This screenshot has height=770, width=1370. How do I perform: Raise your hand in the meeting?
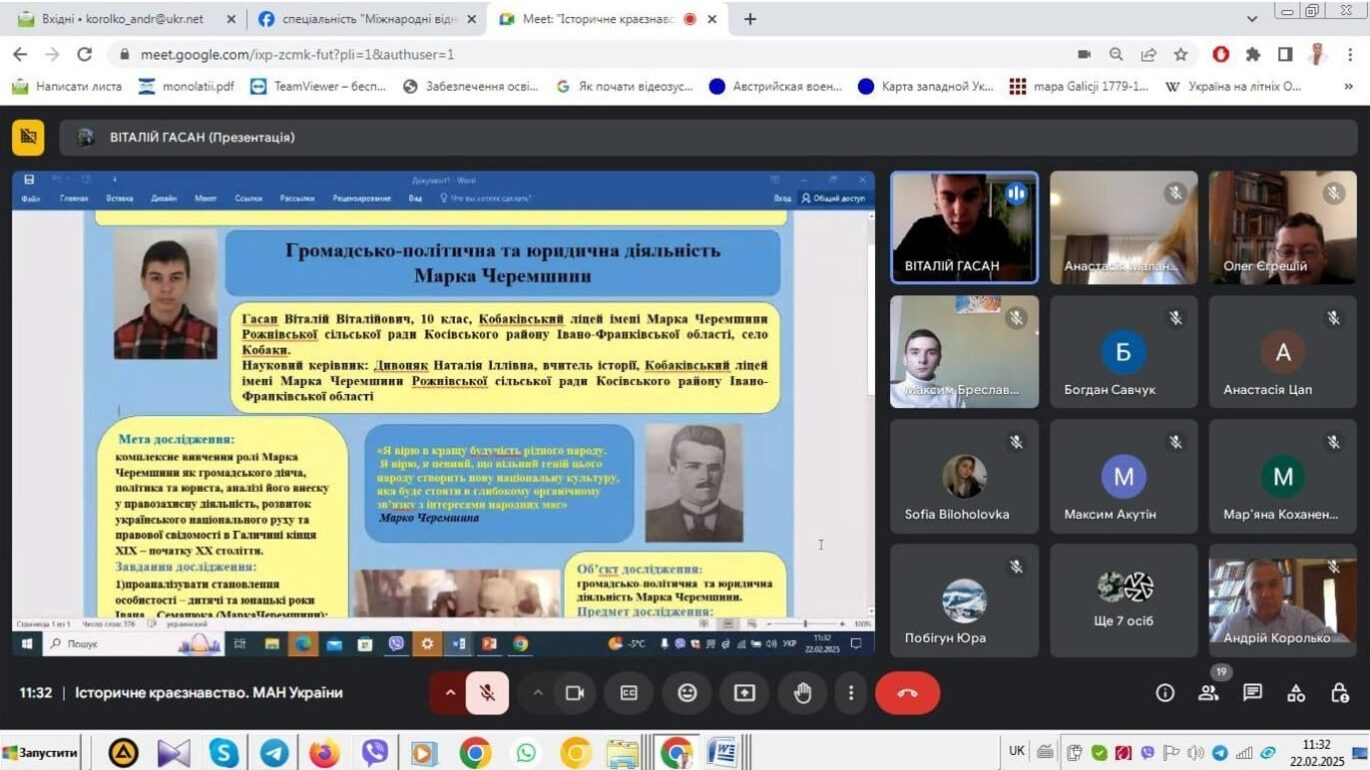coord(802,693)
